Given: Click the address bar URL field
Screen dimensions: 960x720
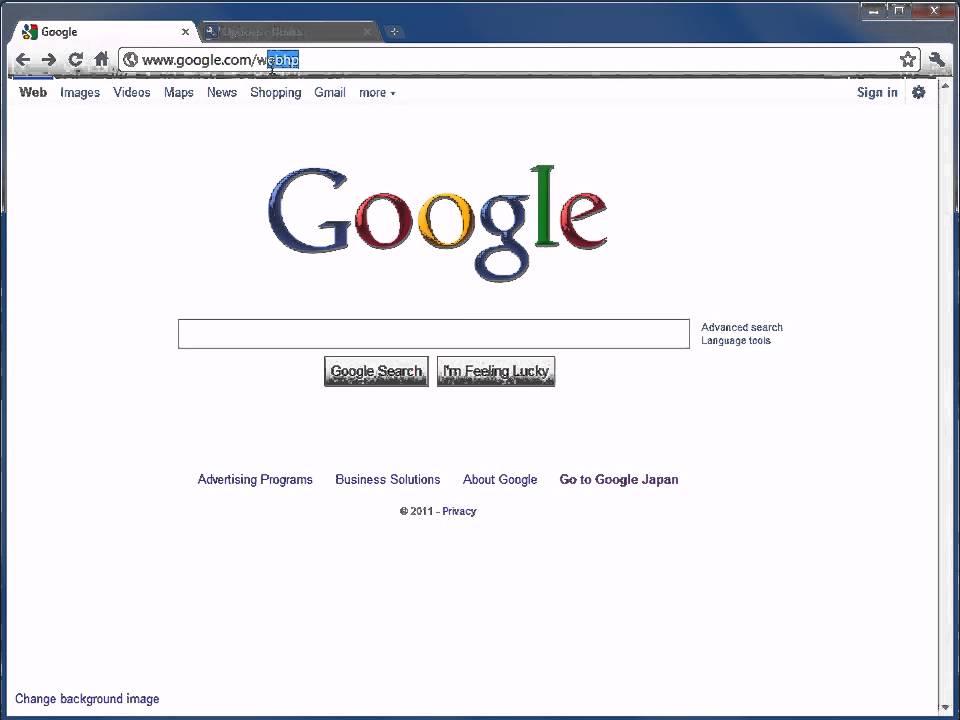Looking at the screenshot, I should [517, 59].
